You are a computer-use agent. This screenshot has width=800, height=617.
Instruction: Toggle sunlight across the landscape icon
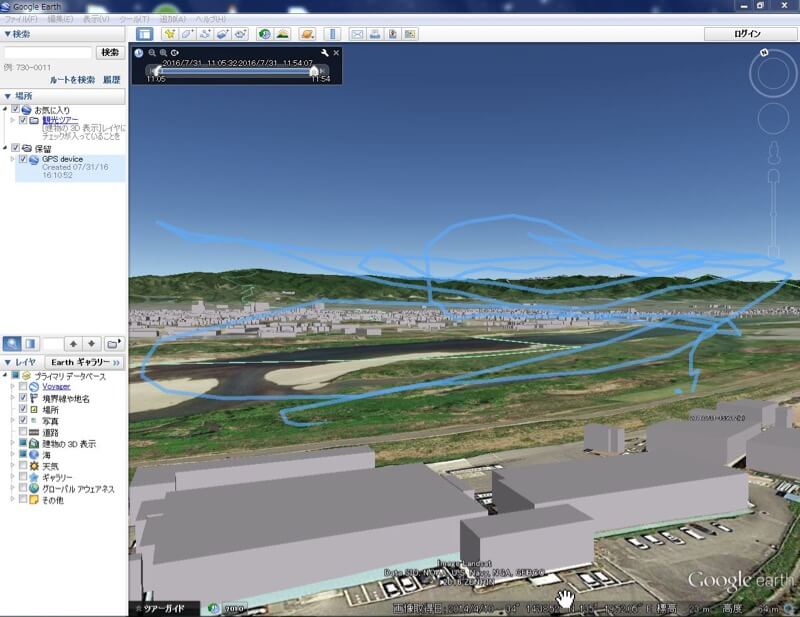282,34
